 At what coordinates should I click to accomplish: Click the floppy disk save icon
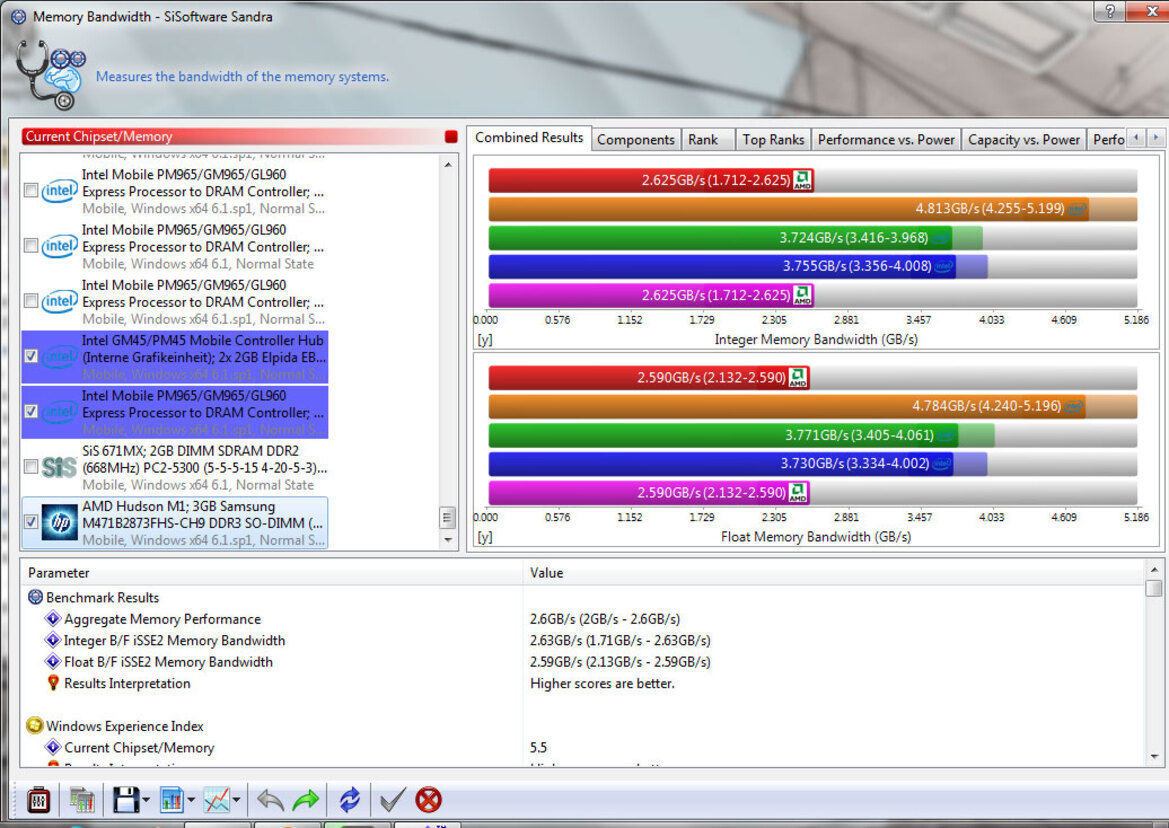126,800
